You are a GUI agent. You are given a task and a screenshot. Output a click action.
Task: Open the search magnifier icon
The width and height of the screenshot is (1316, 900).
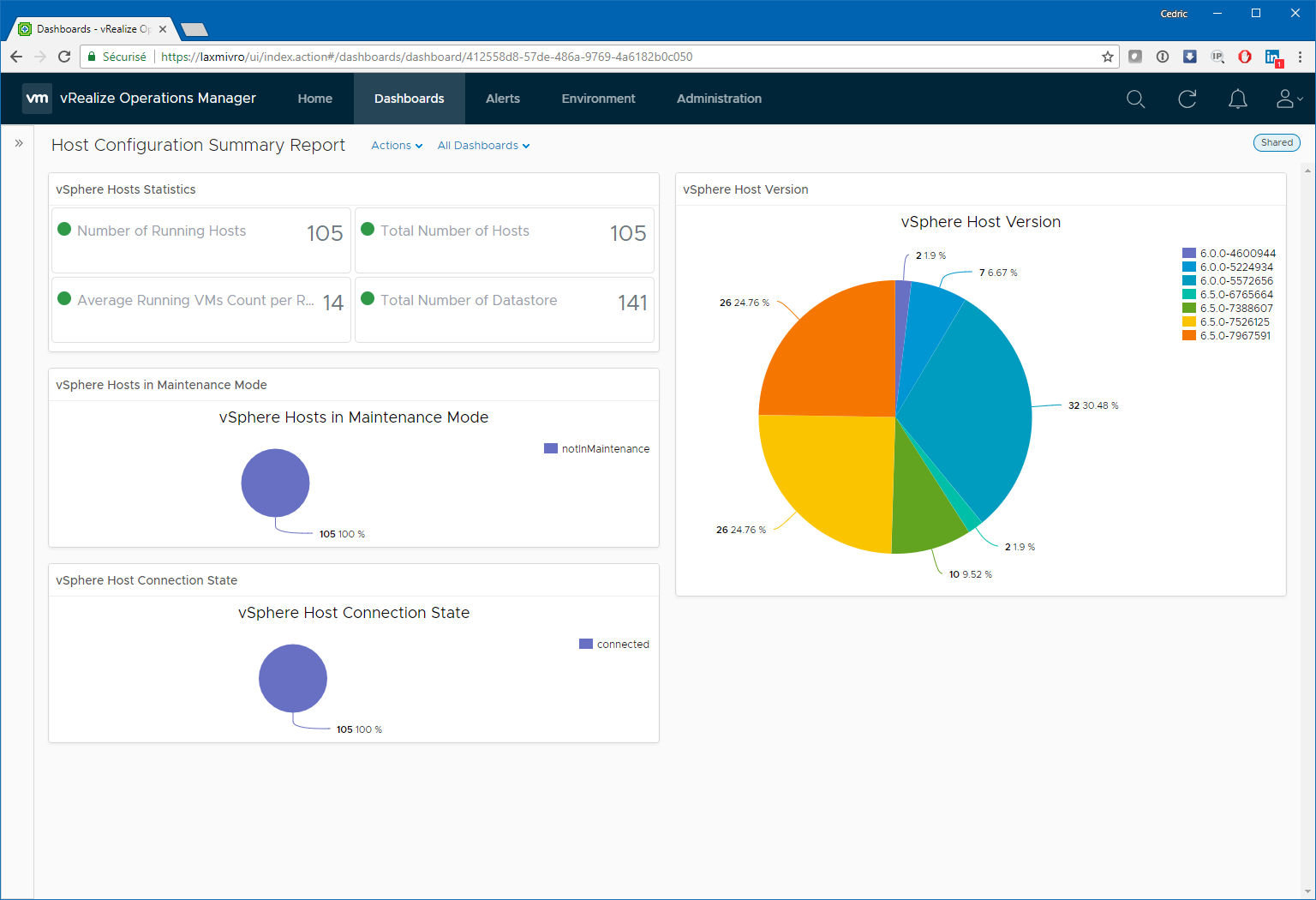click(x=1135, y=99)
